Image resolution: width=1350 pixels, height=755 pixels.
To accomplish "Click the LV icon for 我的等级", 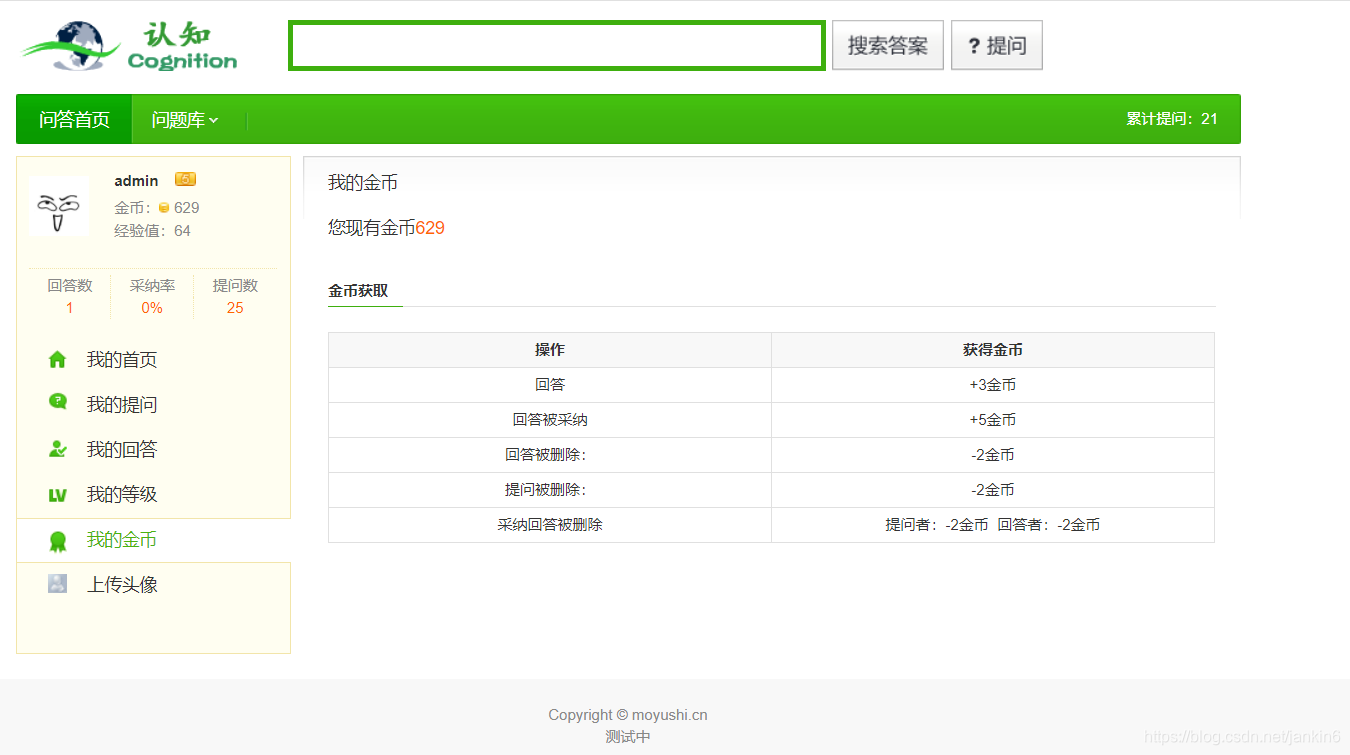I will tap(58, 494).
